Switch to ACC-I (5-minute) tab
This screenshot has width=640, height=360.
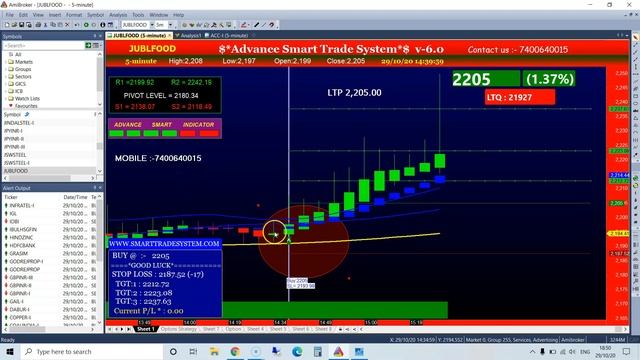tap(227, 36)
